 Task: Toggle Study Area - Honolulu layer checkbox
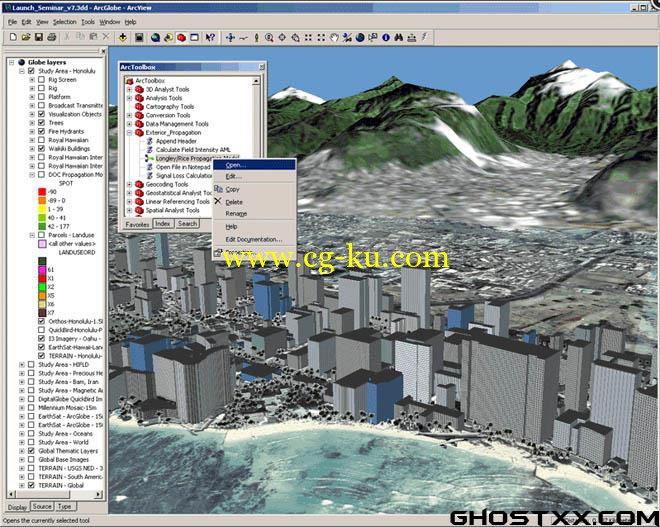coord(31,71)
